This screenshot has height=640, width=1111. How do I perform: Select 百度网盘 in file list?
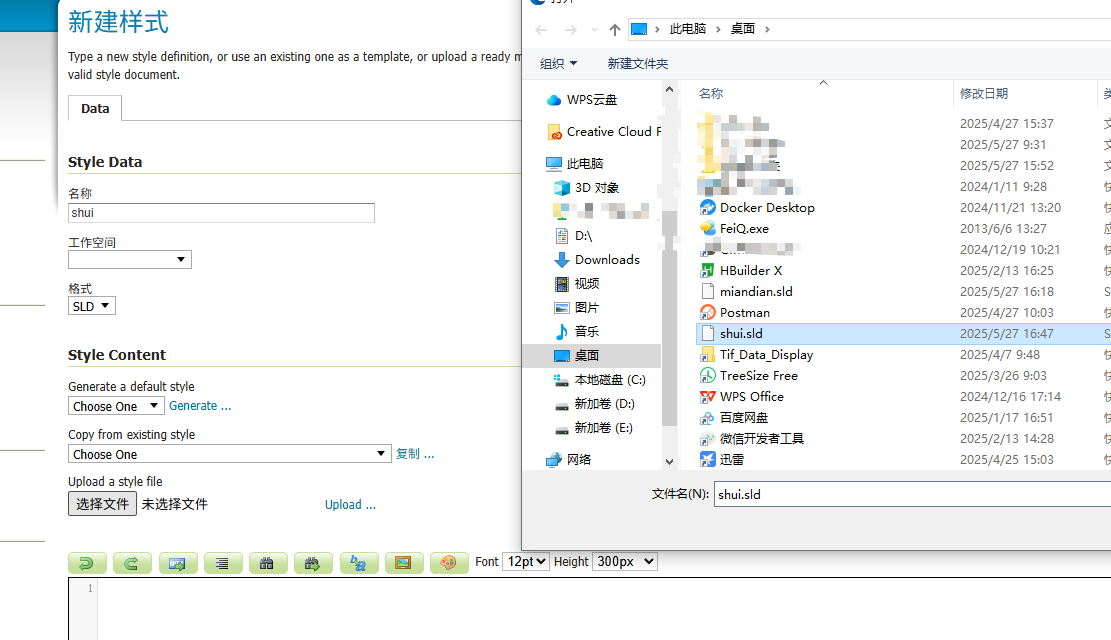pyautogui.click(x=733, y=418)
